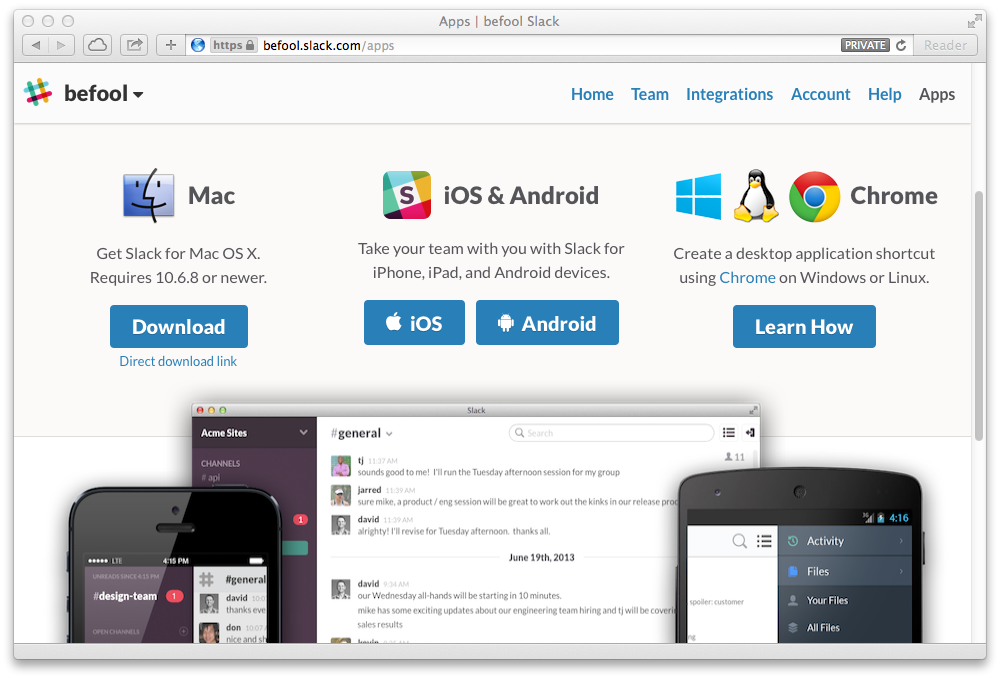Click the Reader button
The height and width of the screenshot is (679, 1000).
point(945,45)
